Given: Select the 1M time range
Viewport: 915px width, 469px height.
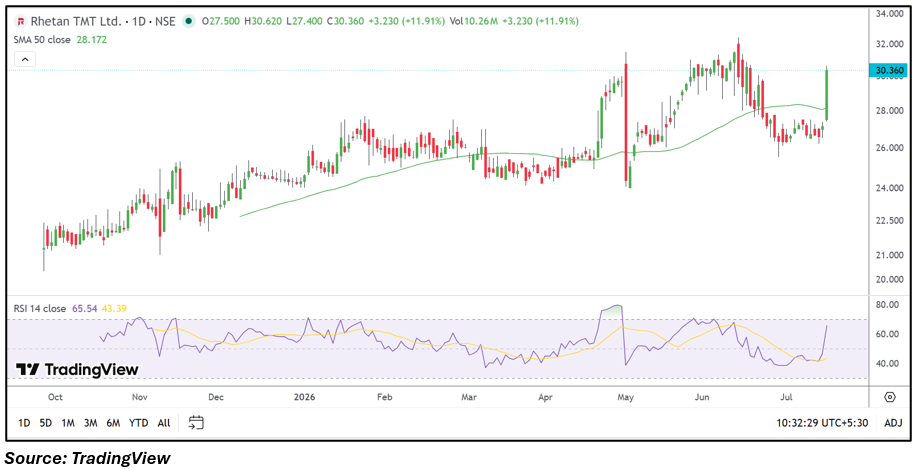Looking at the screenshot, I should click(x=68, y=423).
